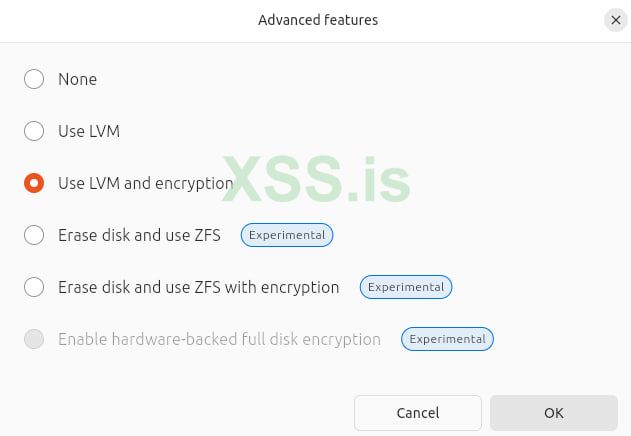The width and height of the screenshot is (631, 436).
Task: Click the "Advanced features" dialog title
Action: pyautogui.click(x=318, y=20)
